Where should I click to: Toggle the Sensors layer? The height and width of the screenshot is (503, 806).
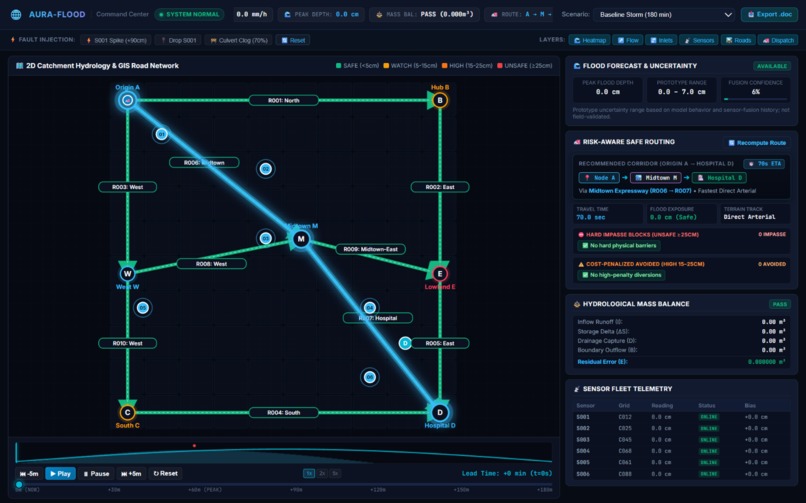pos(699,40)
